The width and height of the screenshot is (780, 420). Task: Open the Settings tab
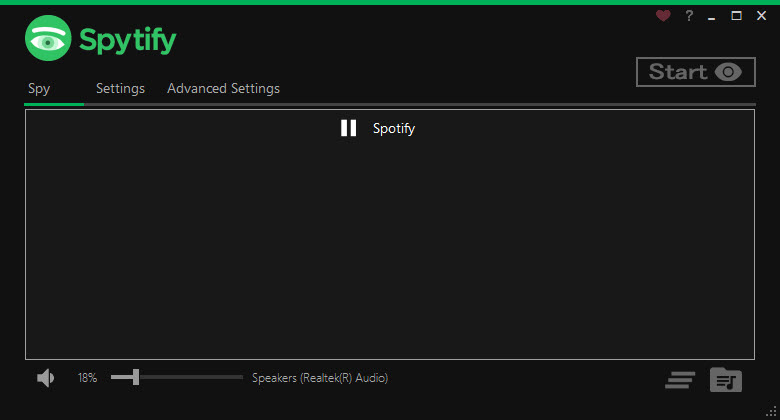pyautogui.click(x=120, y=89)
